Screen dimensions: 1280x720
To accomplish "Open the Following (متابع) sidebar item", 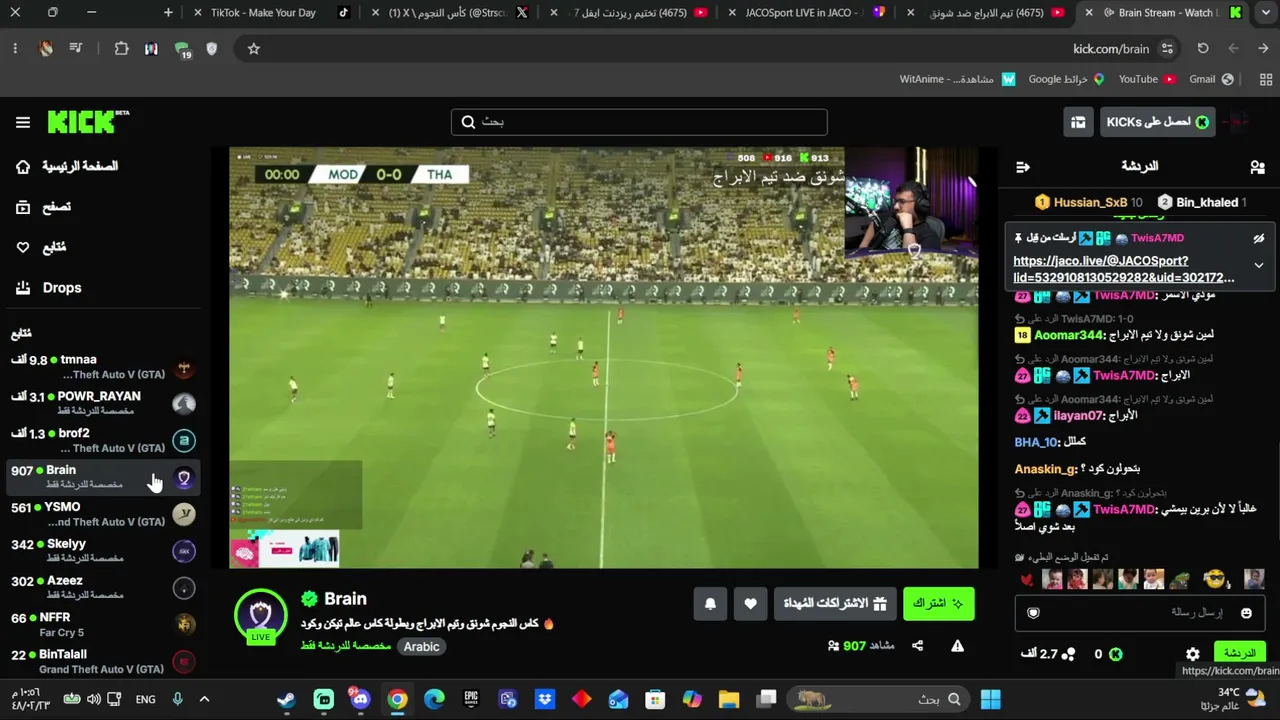I will tap(40, 247).
